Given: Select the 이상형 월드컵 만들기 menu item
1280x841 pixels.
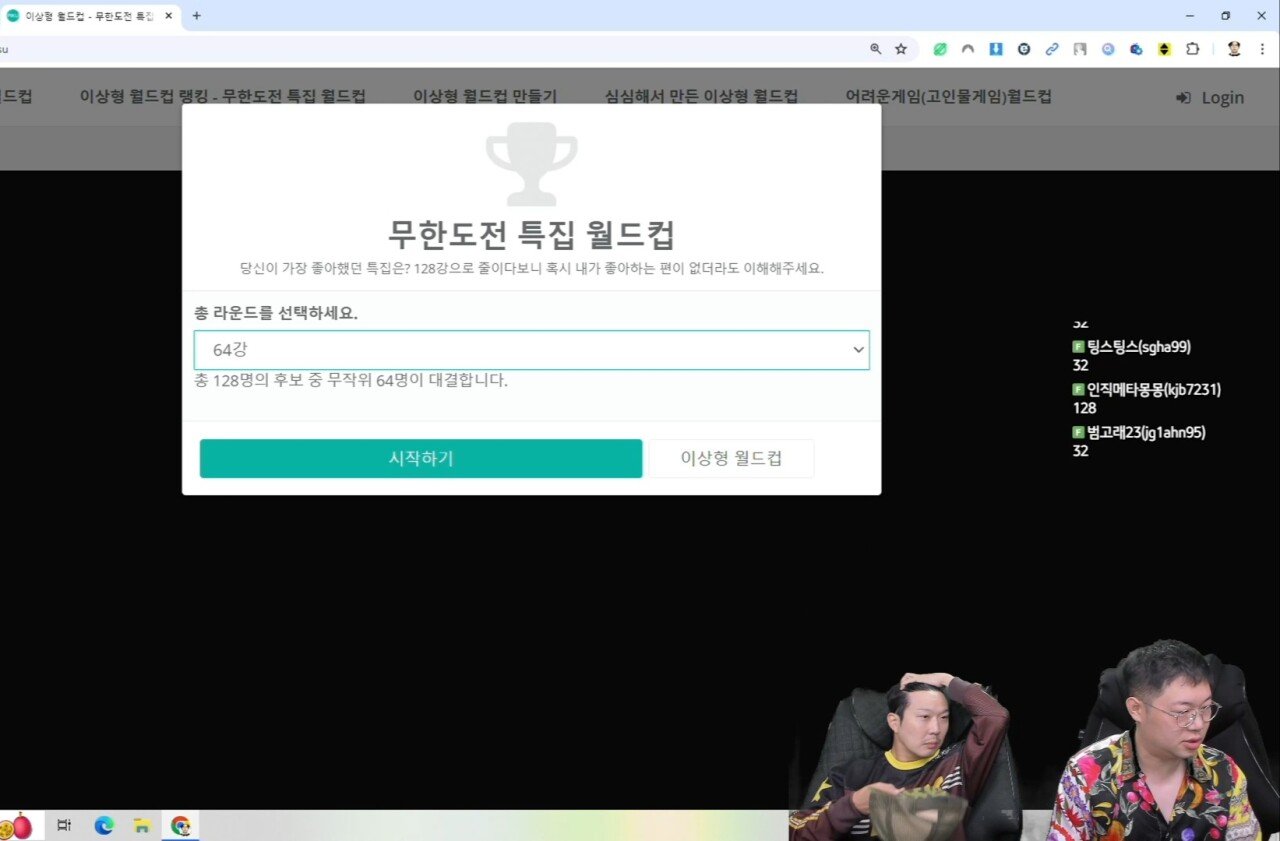Looking at the screenshot, I should [x=486, y=96].
